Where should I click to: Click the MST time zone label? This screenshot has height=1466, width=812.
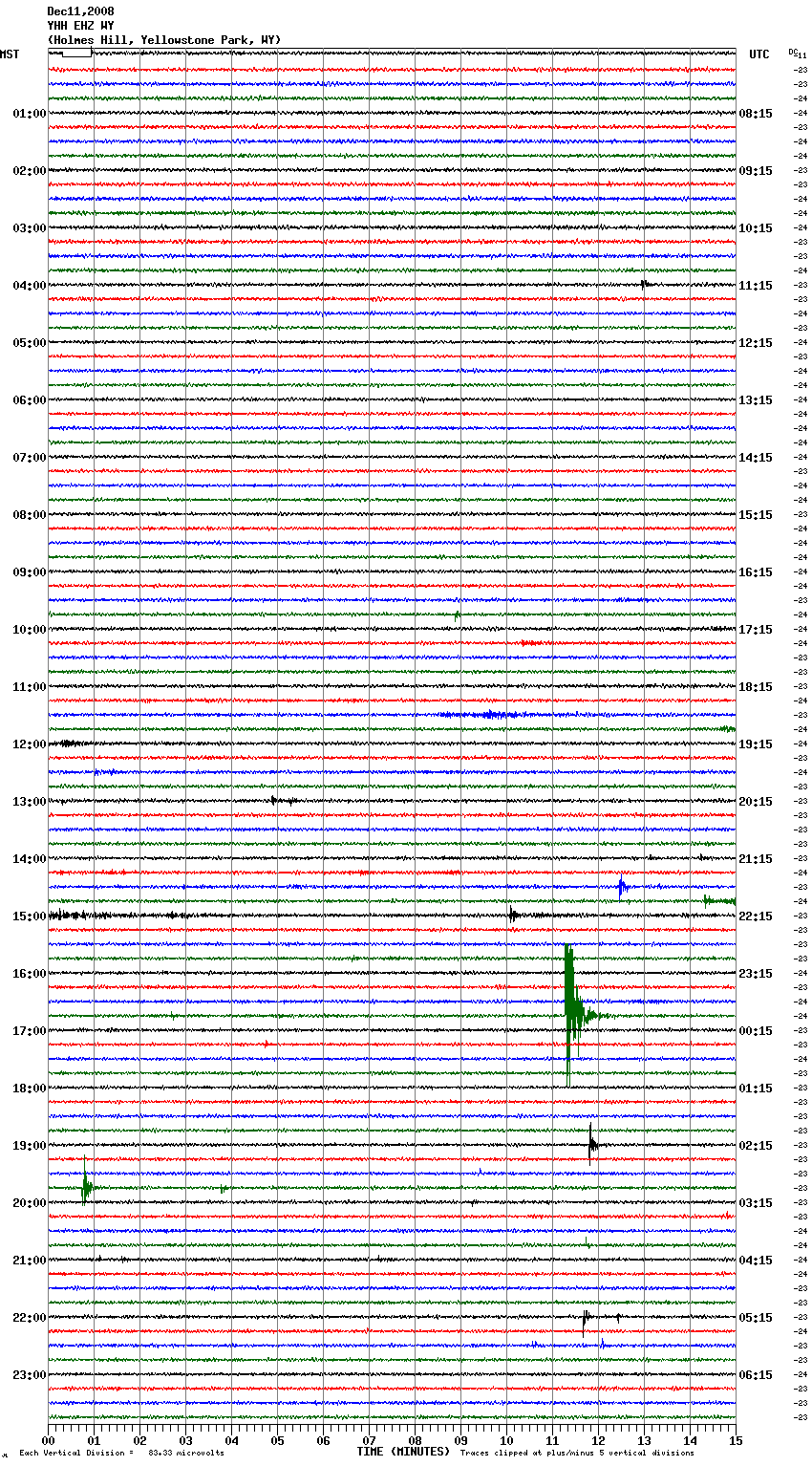[10, 54]
